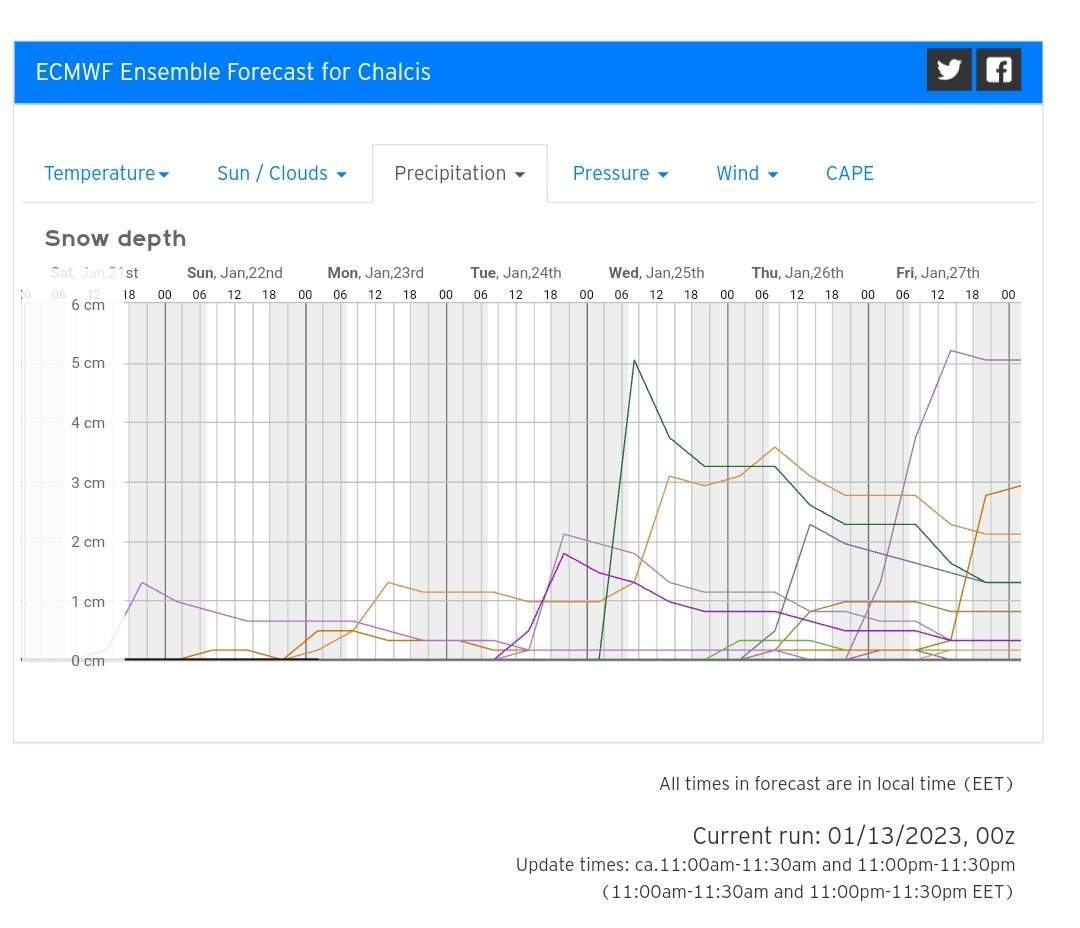The width and height of the screenshot is (1080, 928).
Task: Click the 2 cm axis label
Action: 88,542
